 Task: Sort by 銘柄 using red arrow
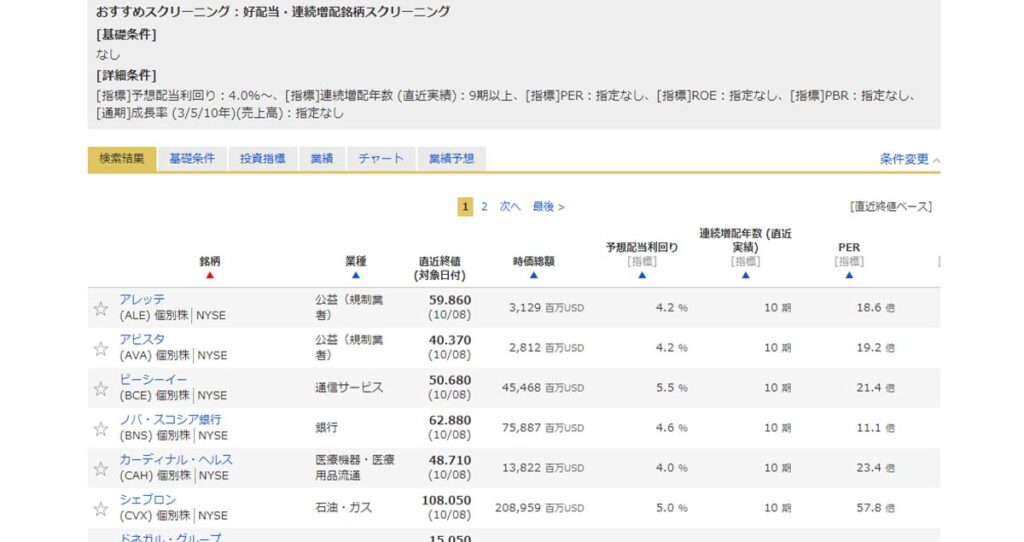tap(210, 276)
